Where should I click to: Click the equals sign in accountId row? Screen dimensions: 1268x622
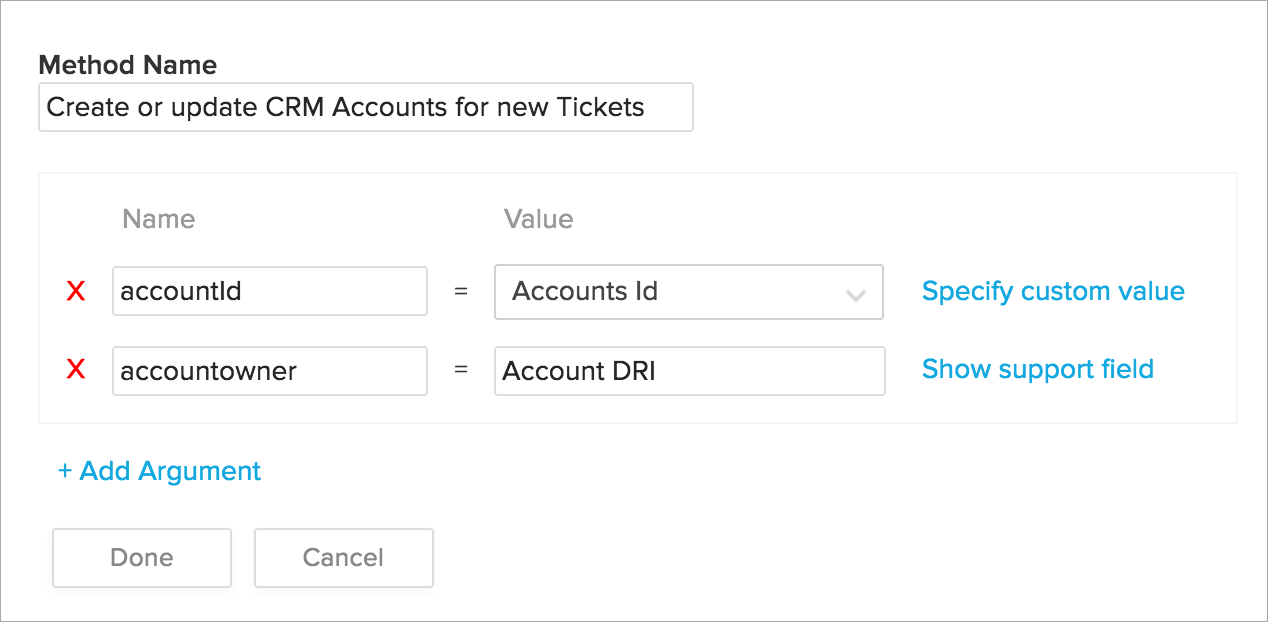pos(461,292)
